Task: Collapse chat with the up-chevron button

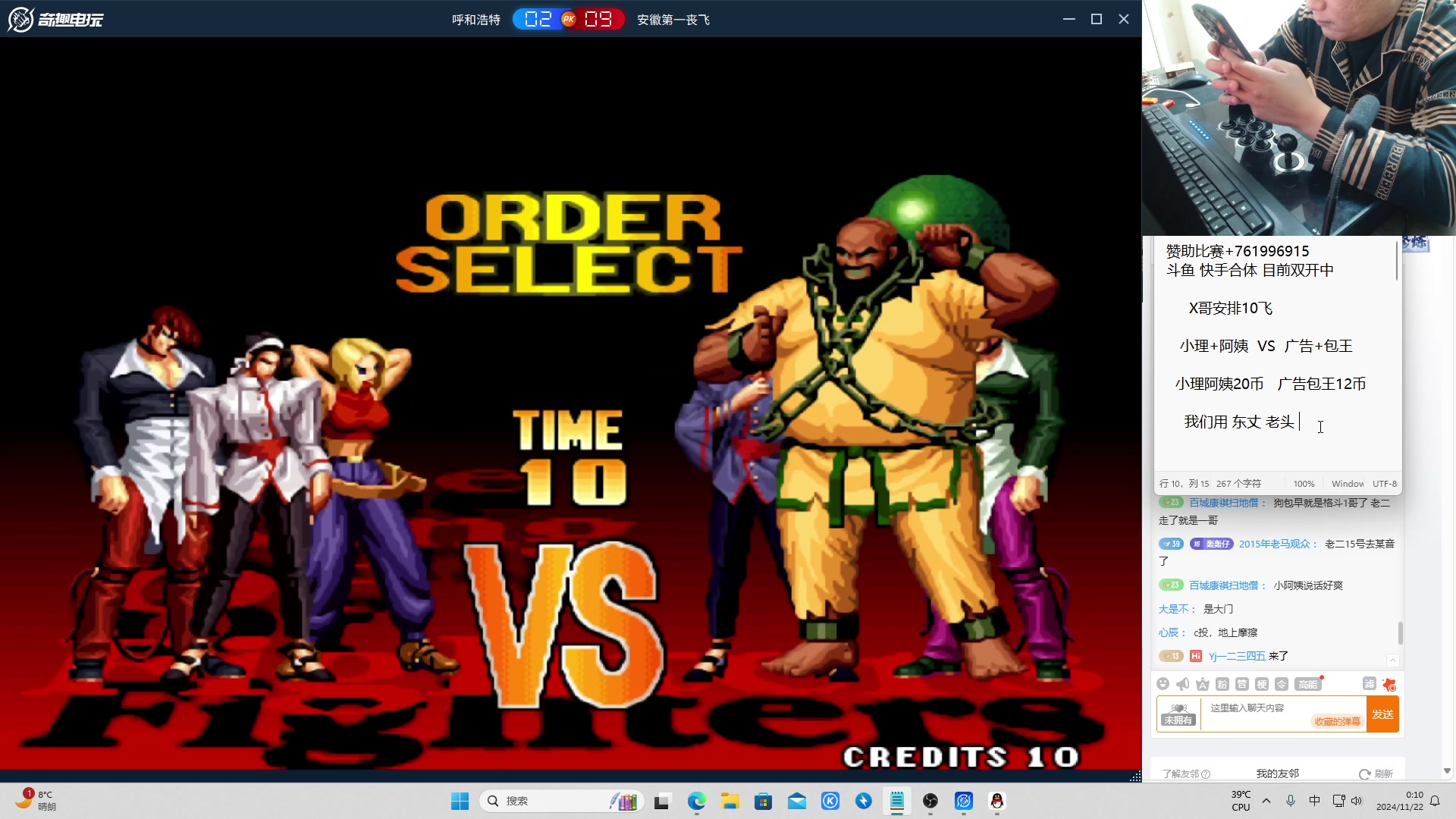Action: pos(1393,661)
